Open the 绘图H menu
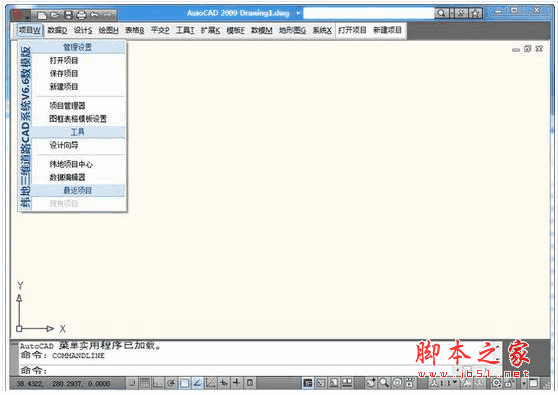Screen dimensions: 558x395 108,30
